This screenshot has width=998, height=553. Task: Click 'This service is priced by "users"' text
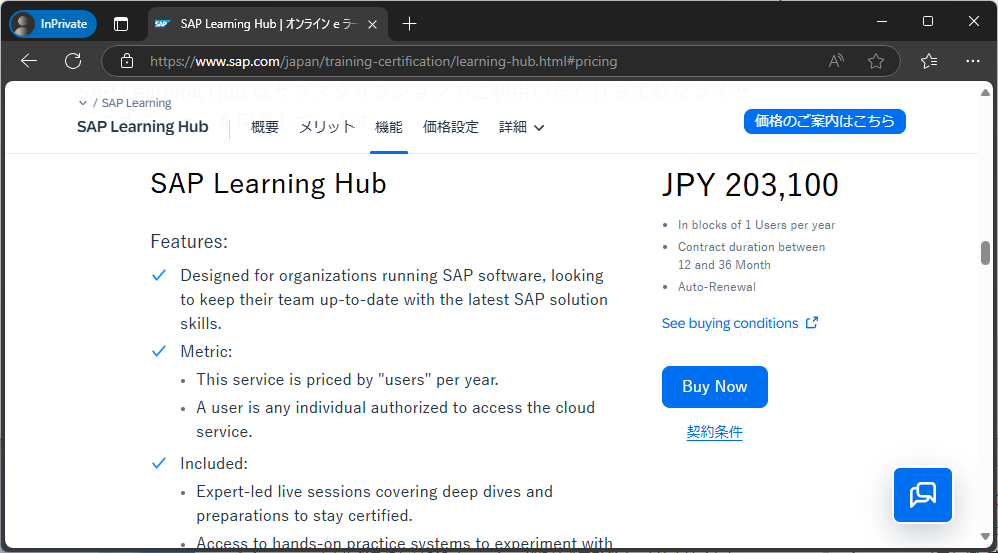click(348, 380)
